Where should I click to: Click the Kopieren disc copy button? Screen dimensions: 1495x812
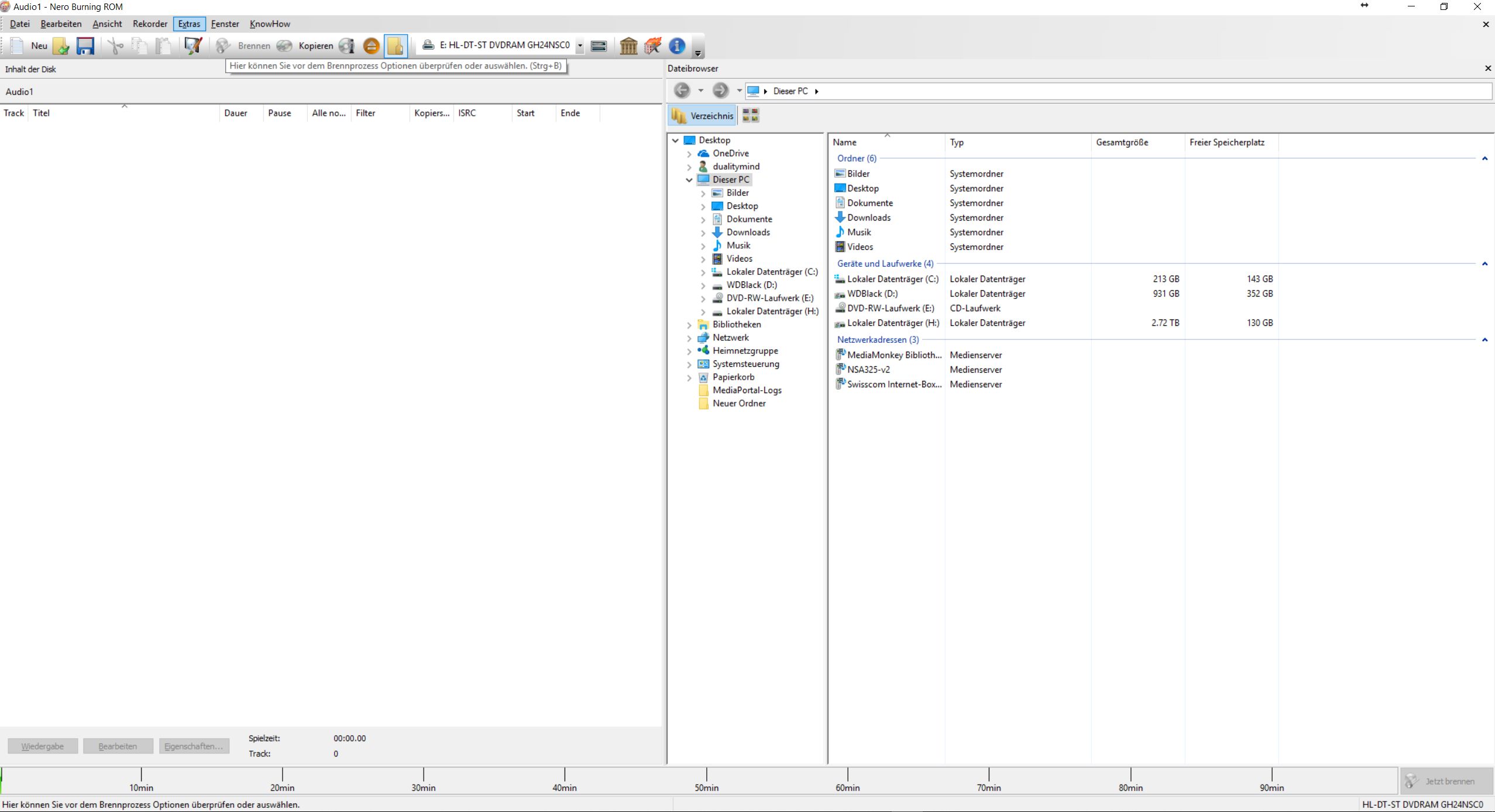(307, 46)
